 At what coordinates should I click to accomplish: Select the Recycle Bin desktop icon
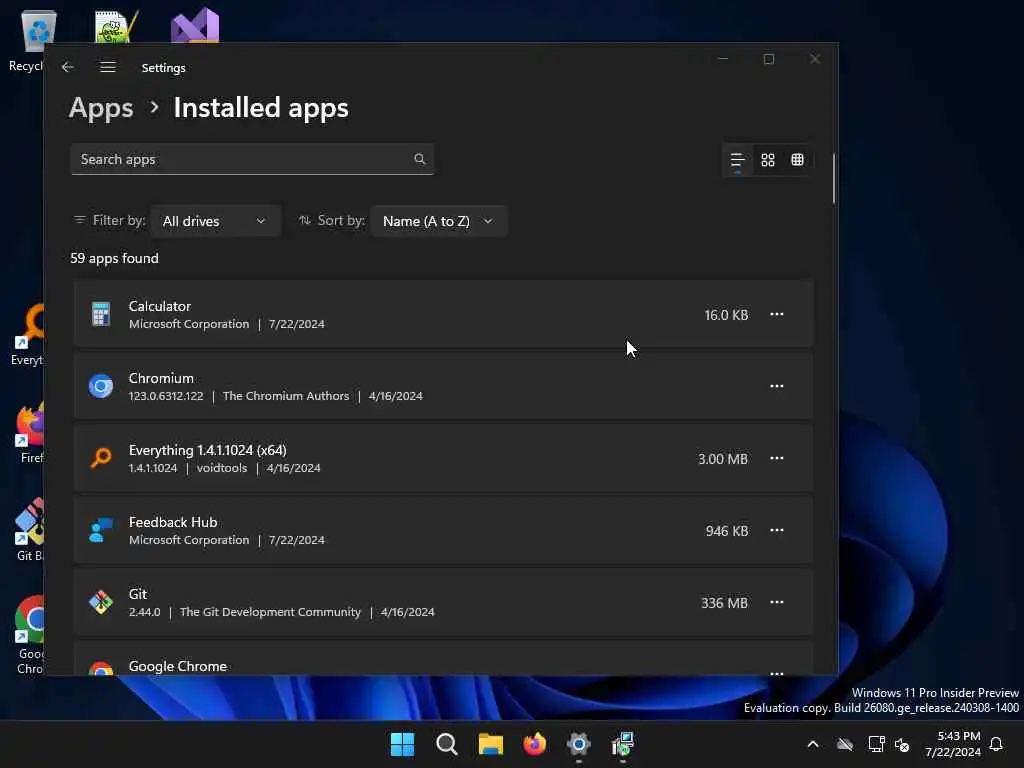click(x=27, y=40)
